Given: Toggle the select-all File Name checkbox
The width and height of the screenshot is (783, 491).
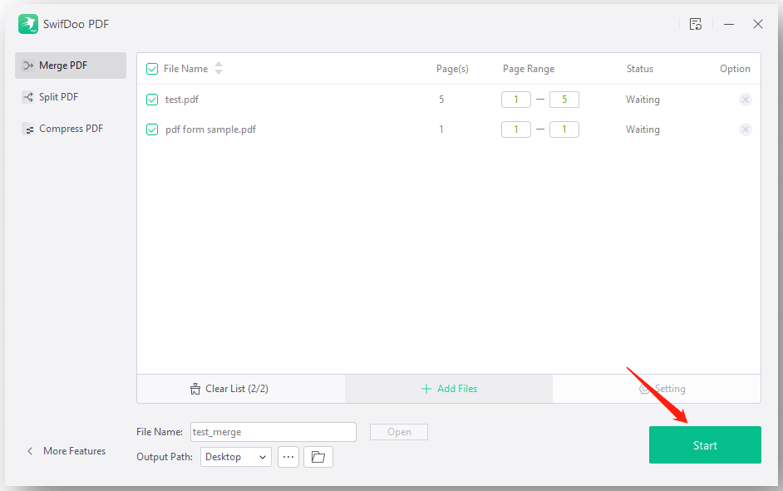Looking at the screenshot, I should pyautogui.click(x=152, y=69).
